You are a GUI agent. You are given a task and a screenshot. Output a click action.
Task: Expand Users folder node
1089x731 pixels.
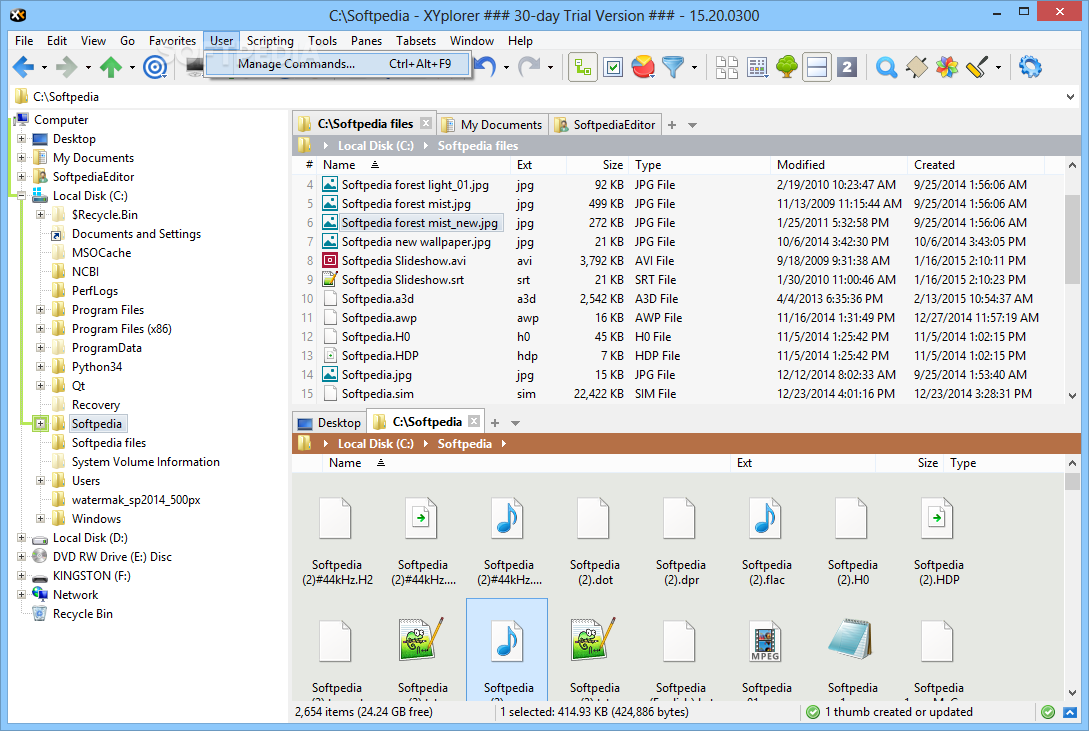tap(40, 480)
